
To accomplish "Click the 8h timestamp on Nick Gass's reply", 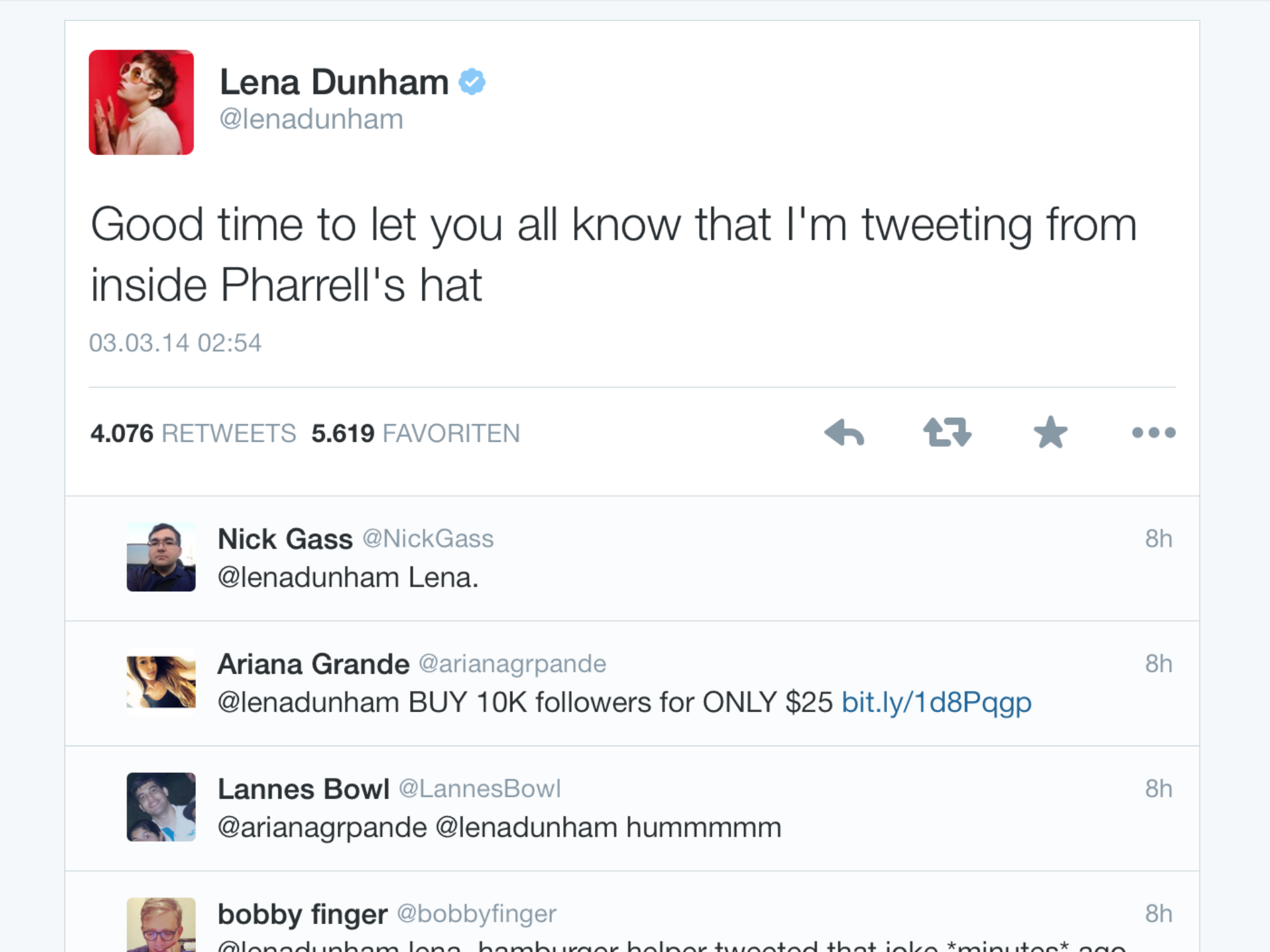I will click(1158, 539).
